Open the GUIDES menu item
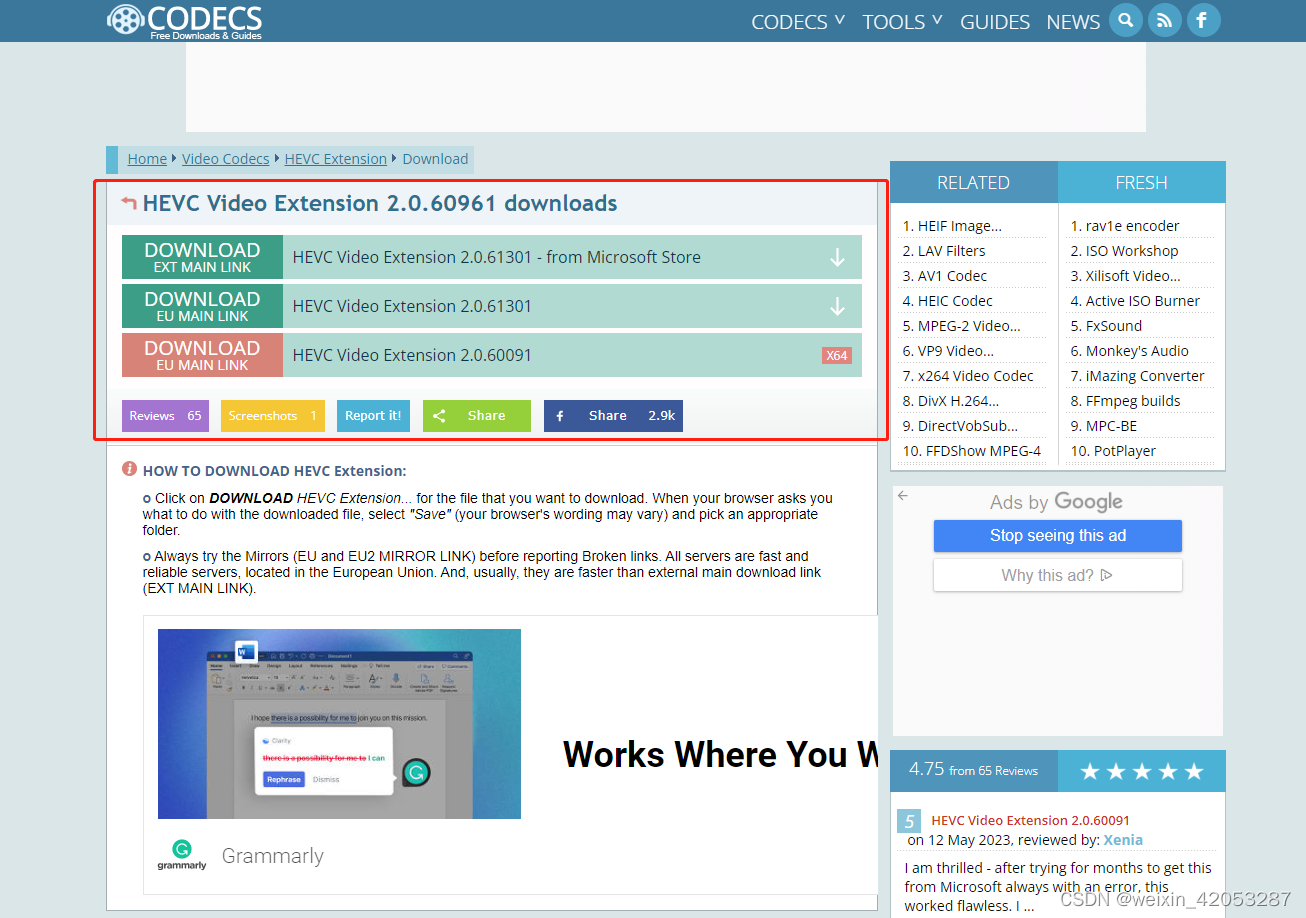The width and height of the screenshot is (1306, 918). click(x=995, y=21)
